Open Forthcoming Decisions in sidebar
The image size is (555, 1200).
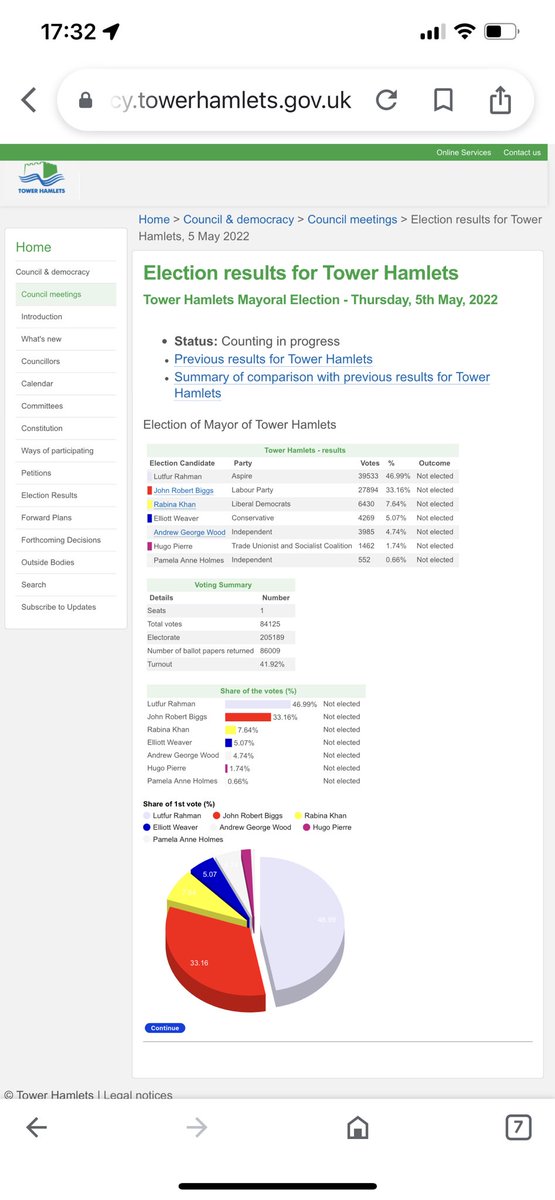point(61,540)
